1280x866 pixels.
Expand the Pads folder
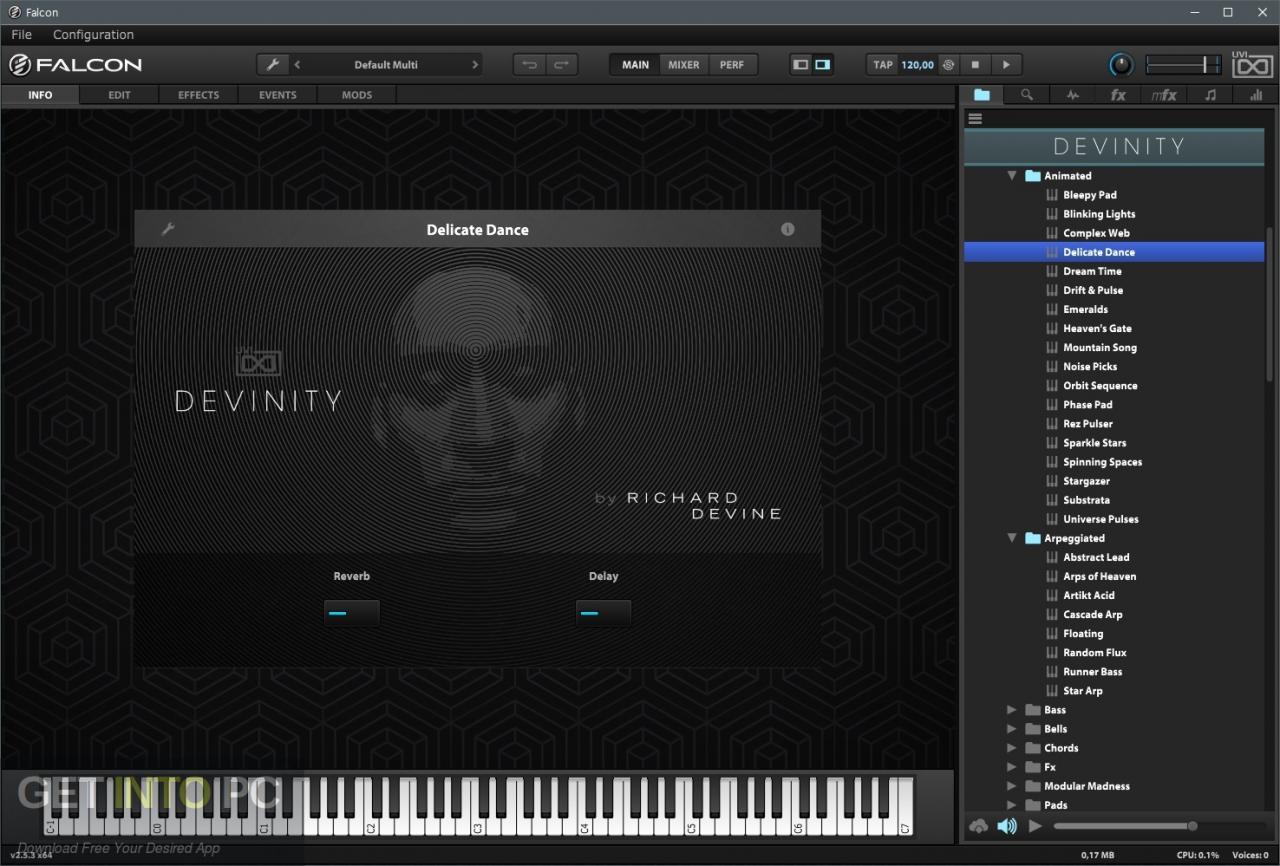click(1012, 805)
